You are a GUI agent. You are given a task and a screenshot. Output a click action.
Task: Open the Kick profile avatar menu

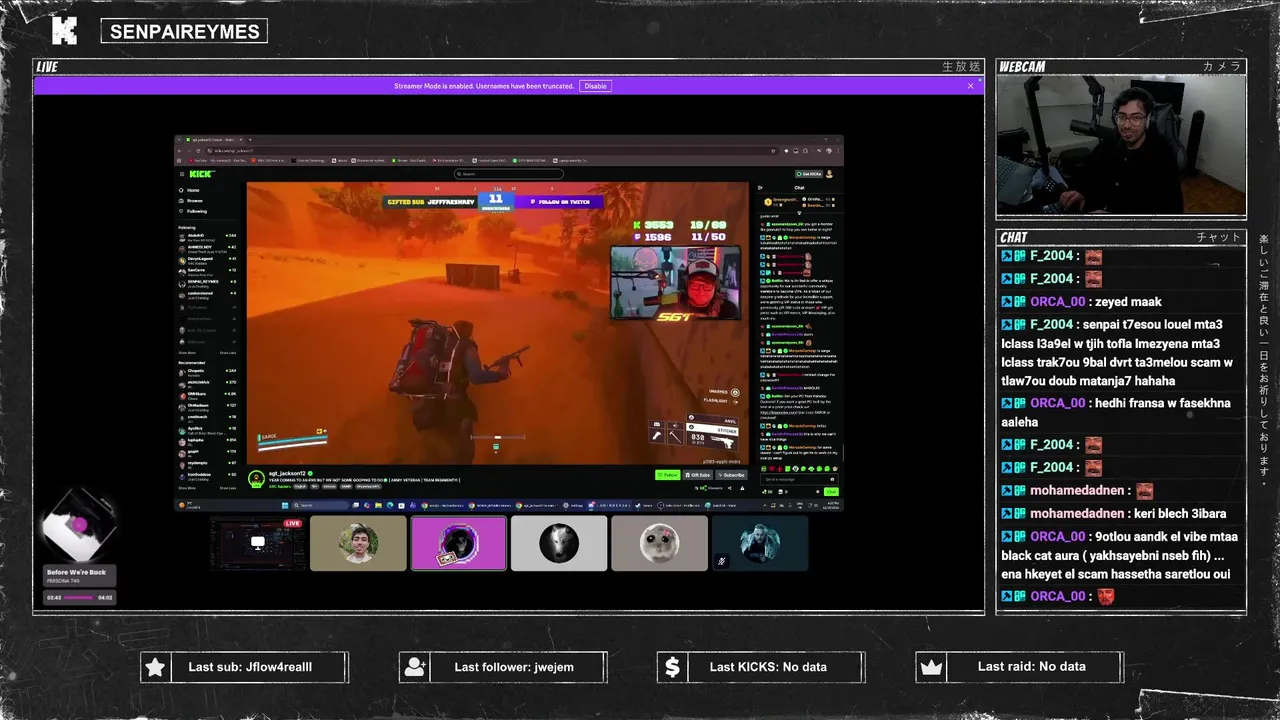829,174
